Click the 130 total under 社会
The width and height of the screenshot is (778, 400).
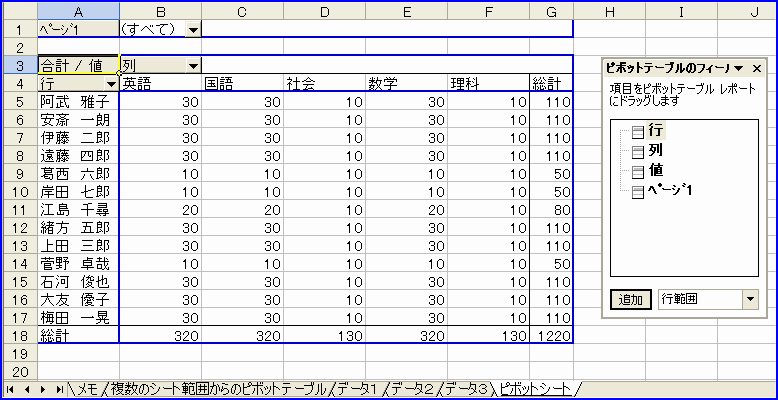324,335
